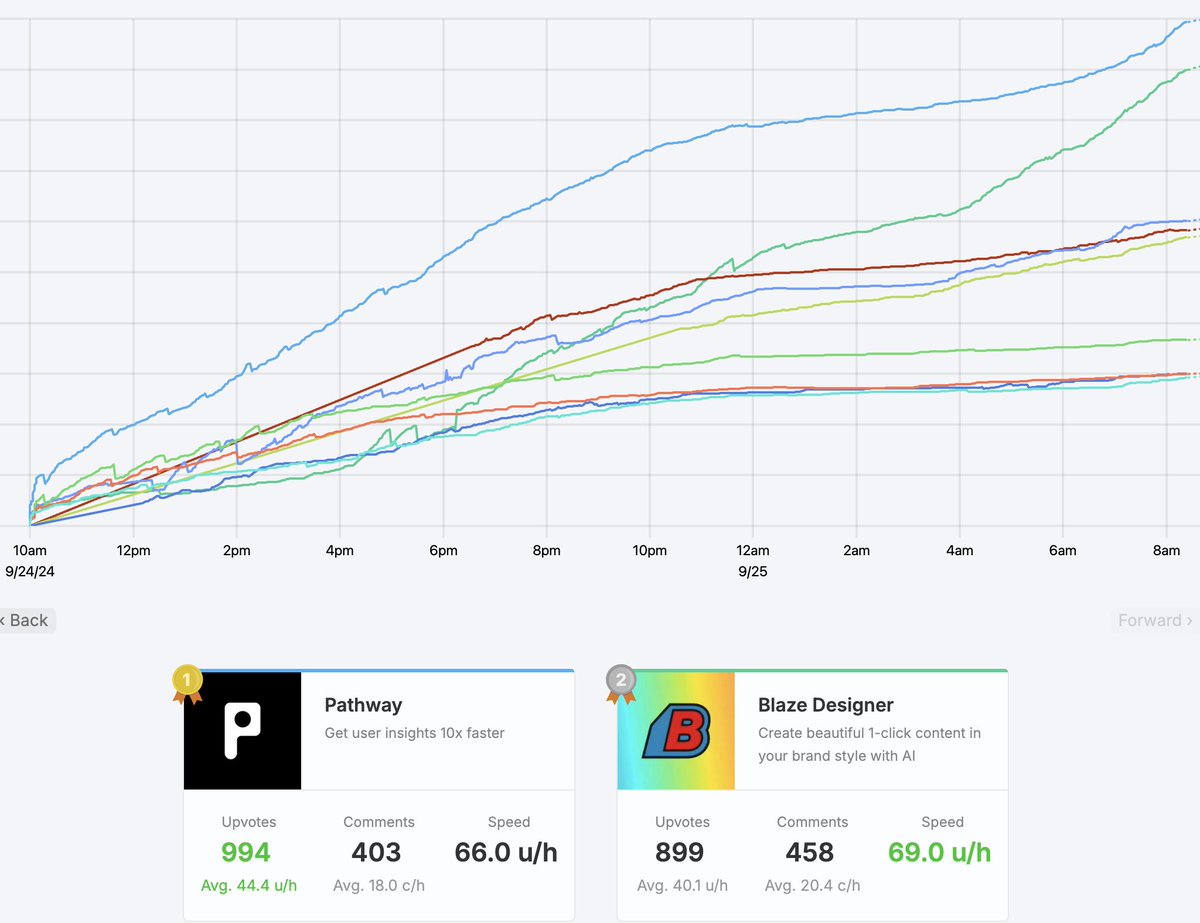1200x923 pixels.
Task: Click the 10am axis label
Action: [x=29, y=551]
